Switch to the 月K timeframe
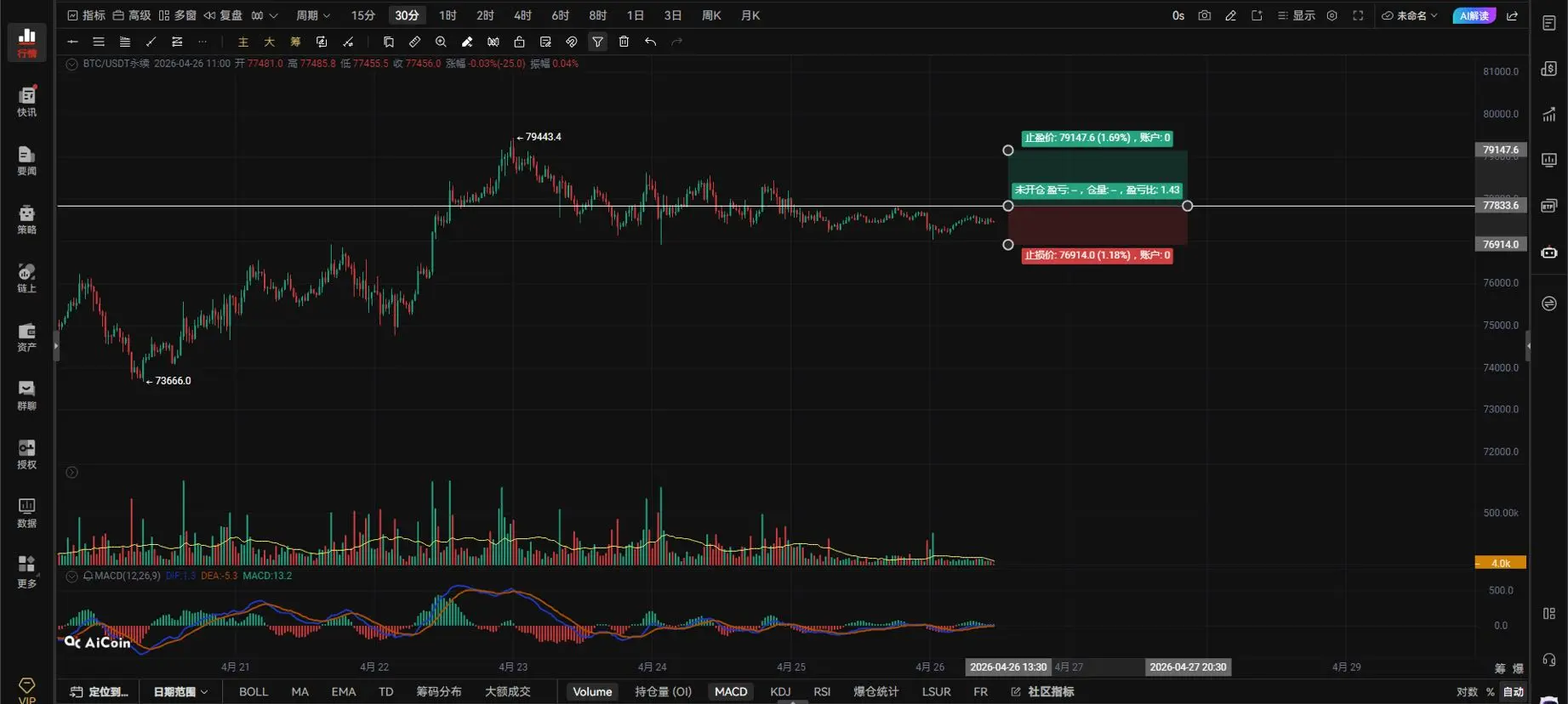Image resolution: width=1568 pixels, height=704 pixels. point(750,15)
